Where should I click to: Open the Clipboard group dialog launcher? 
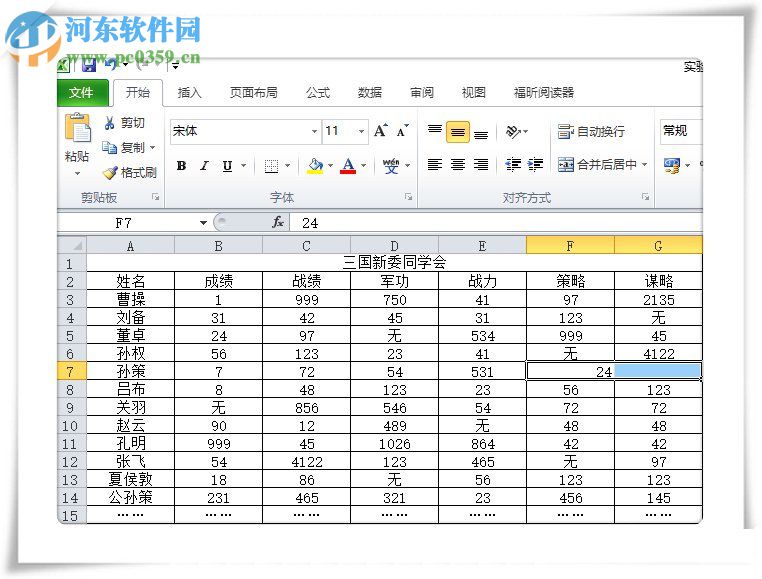coord(156,197)
